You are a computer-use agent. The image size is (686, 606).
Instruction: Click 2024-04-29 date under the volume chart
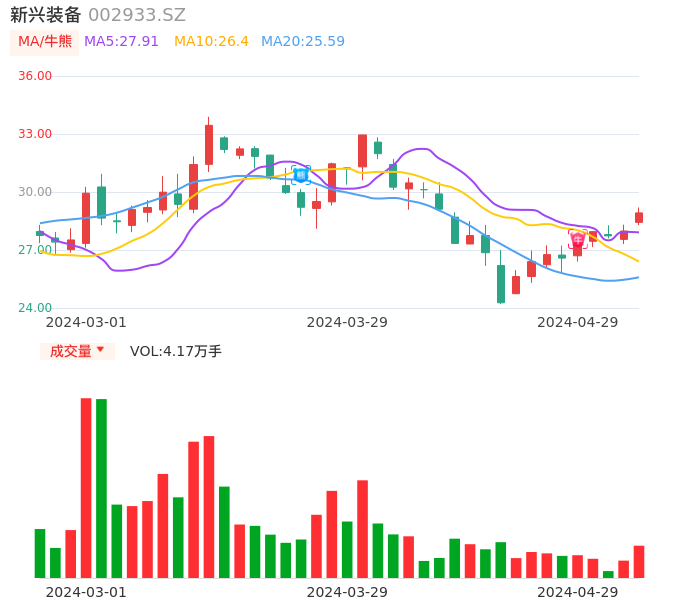click(578, 592)
